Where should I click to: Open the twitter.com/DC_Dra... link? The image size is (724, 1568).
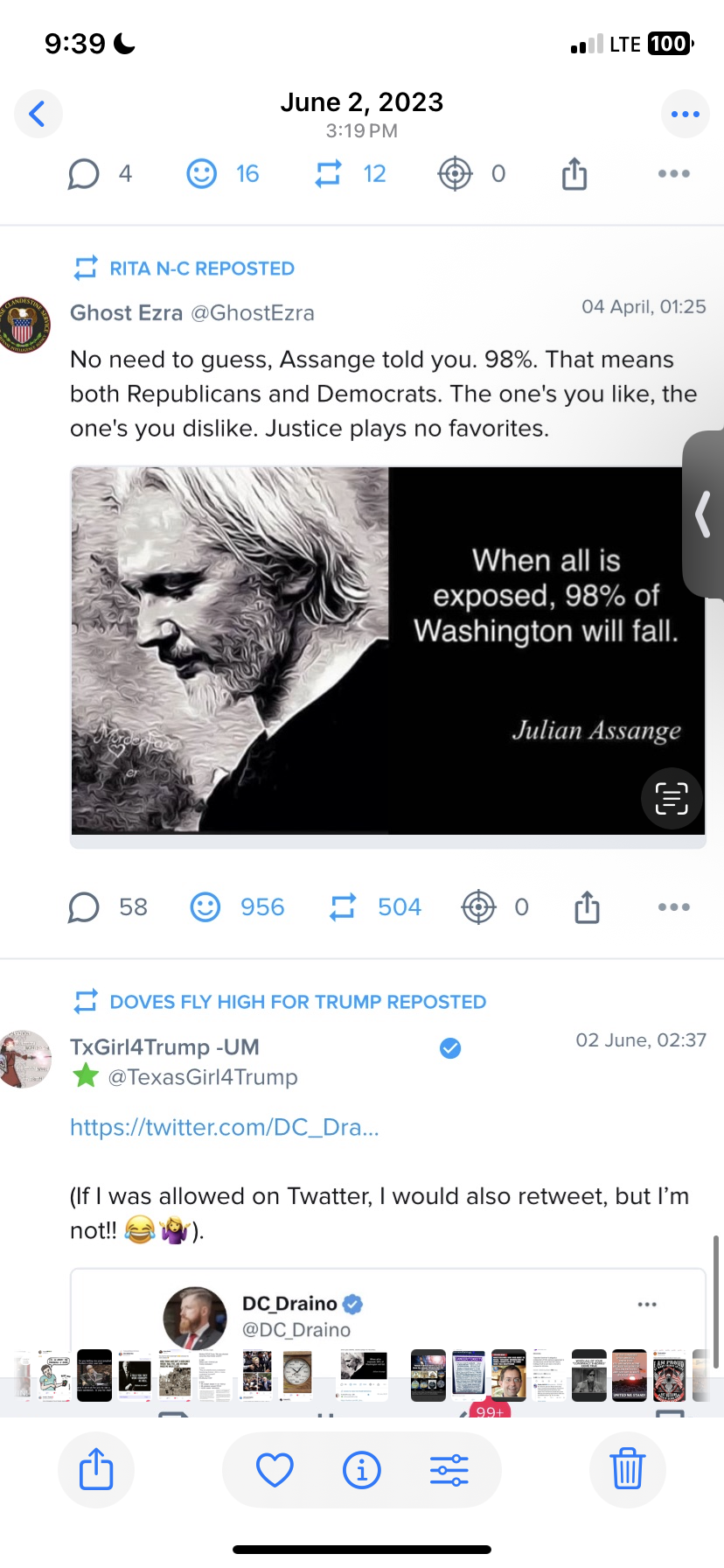[x=225, y=1127]
